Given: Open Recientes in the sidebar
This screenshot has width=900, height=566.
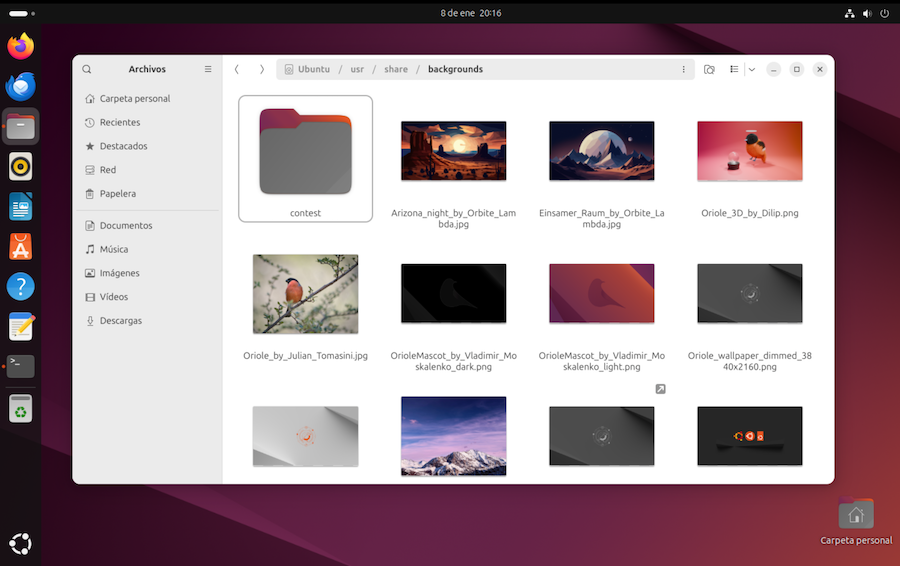Looking at the screenshot, I should click(119, 122).
